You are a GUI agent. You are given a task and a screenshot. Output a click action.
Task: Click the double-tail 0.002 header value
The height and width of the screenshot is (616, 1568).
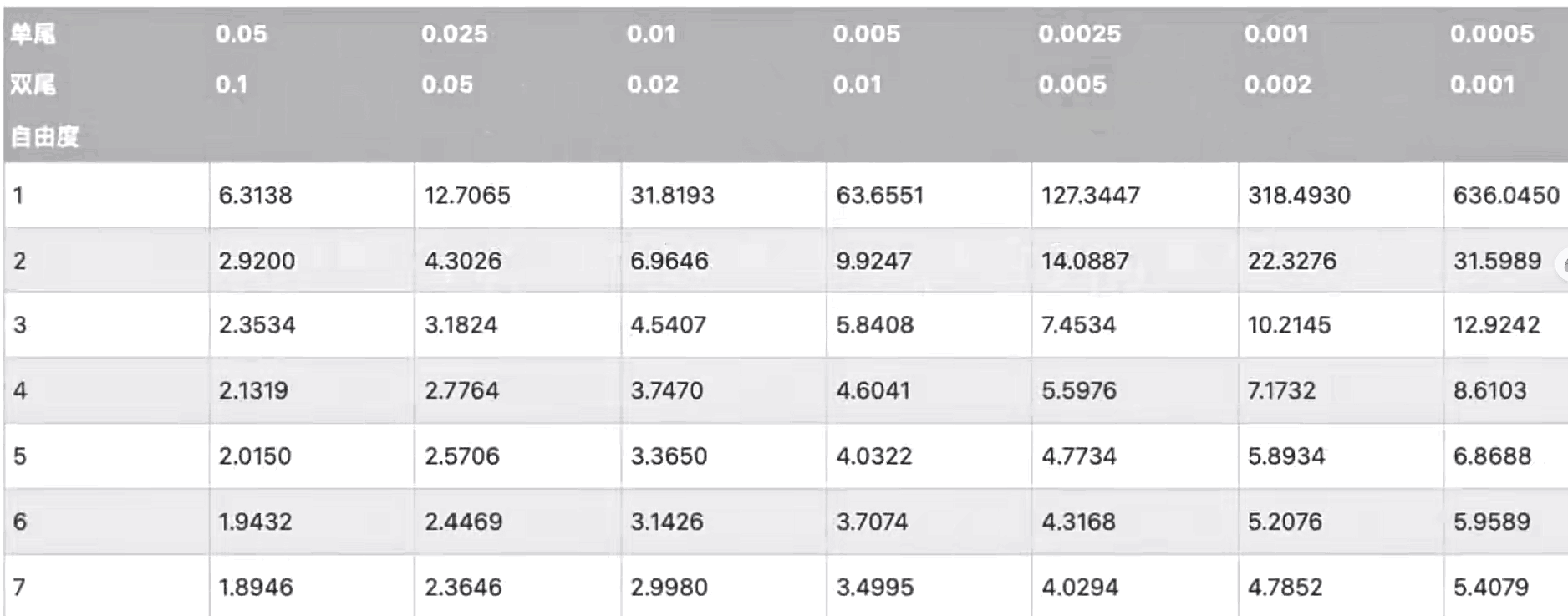pyautogui.click(x=1278, y=84)
